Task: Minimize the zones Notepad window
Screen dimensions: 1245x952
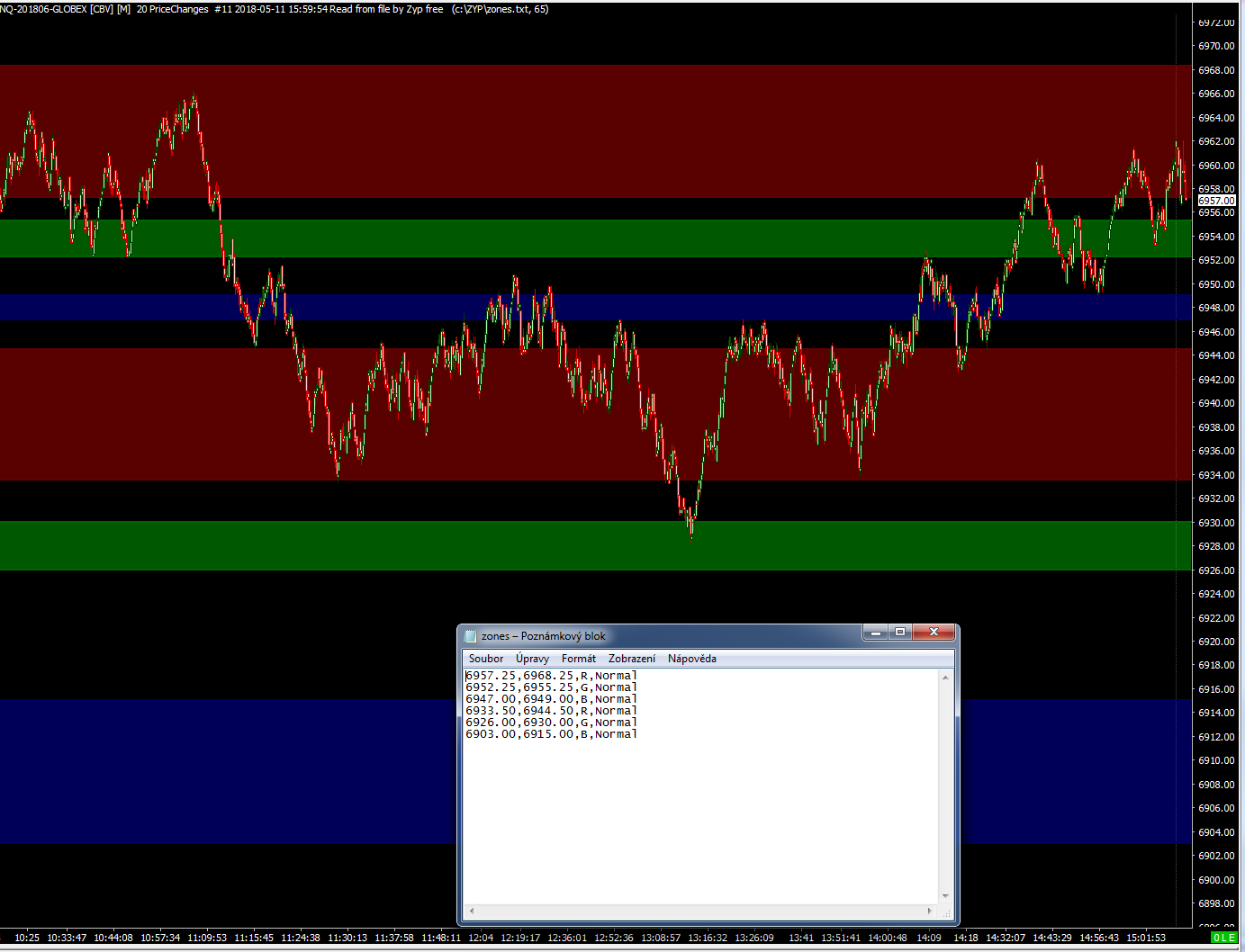Action: (875, 633)
